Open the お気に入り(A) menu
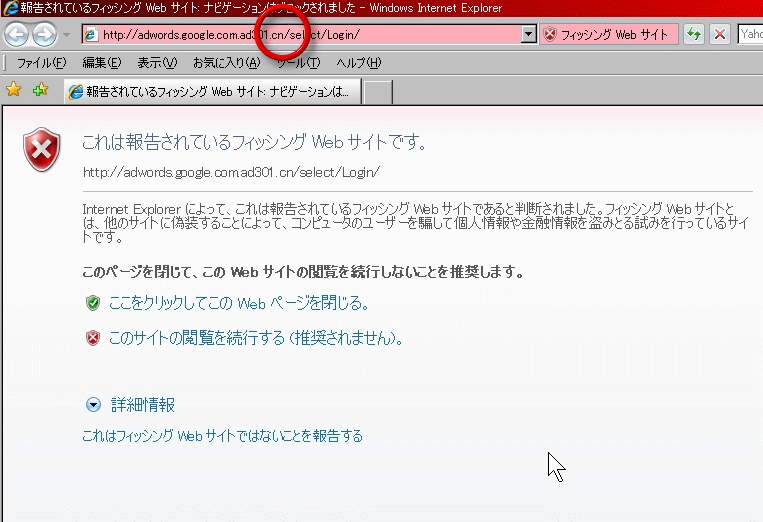The width and height of the screenshot is (763, 522). (227, 63)
